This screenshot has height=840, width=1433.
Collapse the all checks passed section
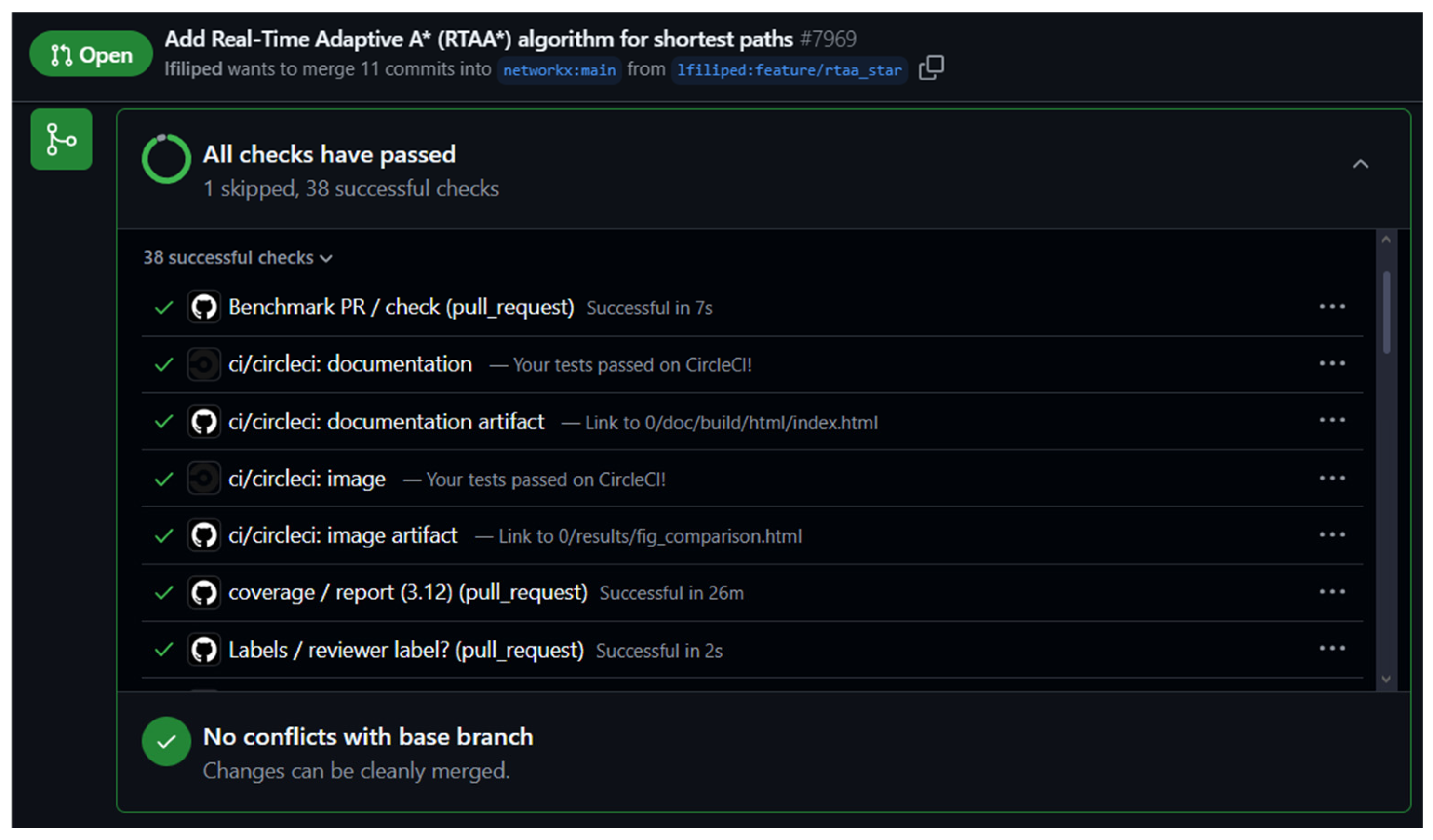[1360, 164]
